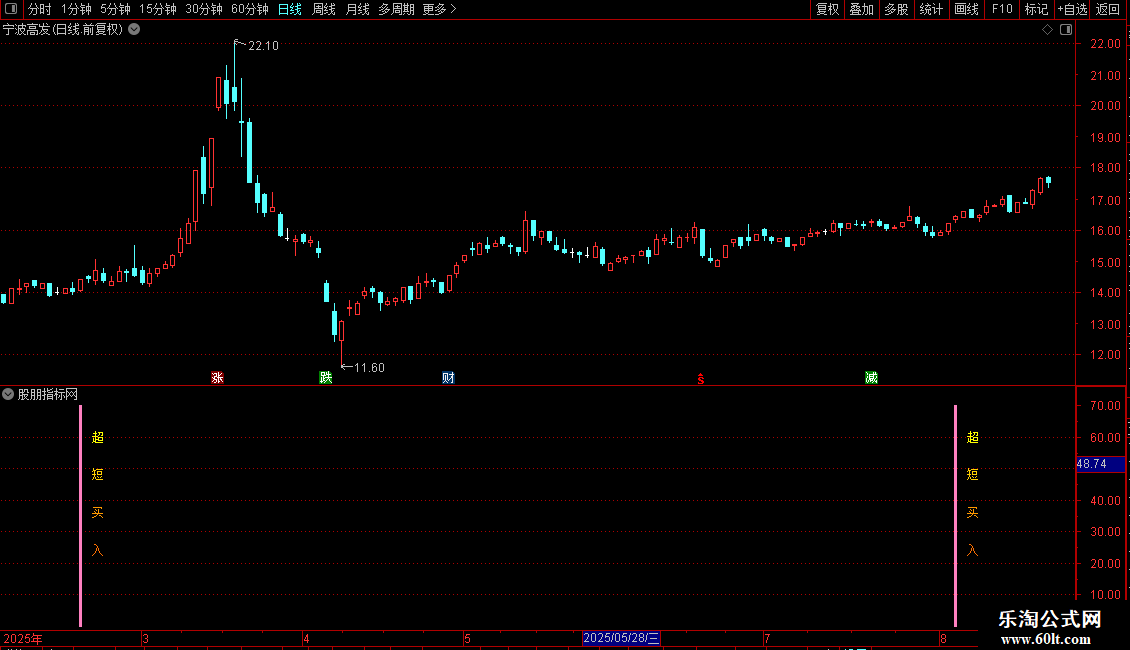Viewport: 1130px width, 650px height.
Task: Click the diamond icon in chart header
Action: pos(1047,30)
